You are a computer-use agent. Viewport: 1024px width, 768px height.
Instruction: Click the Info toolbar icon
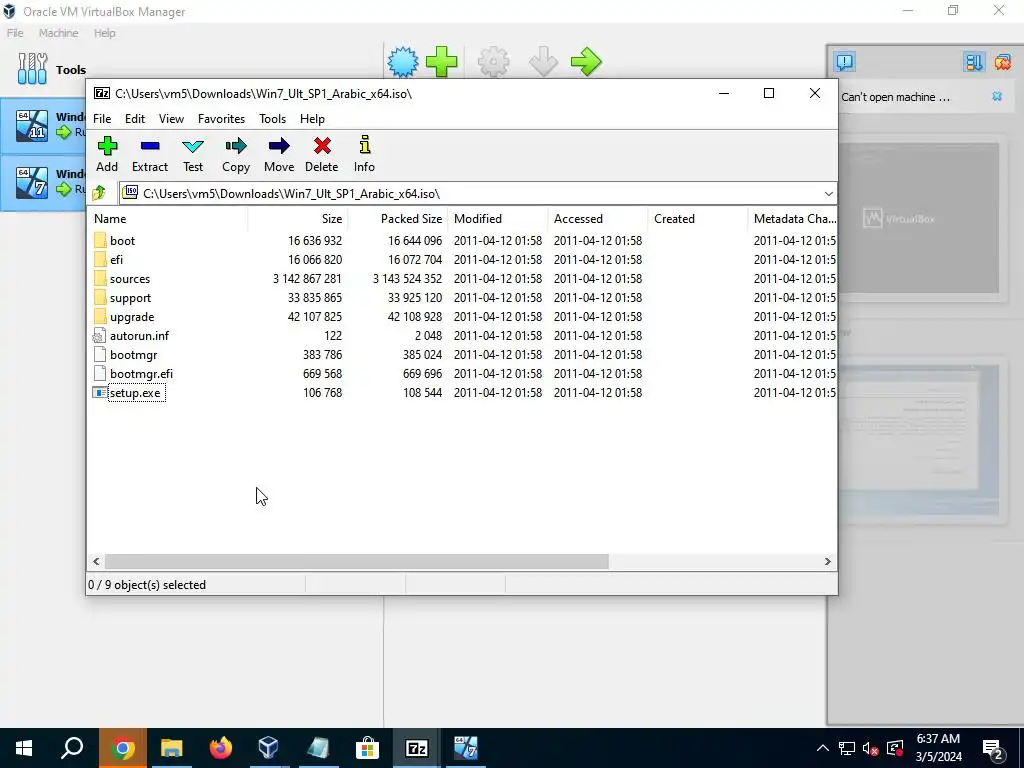point(364,145)
